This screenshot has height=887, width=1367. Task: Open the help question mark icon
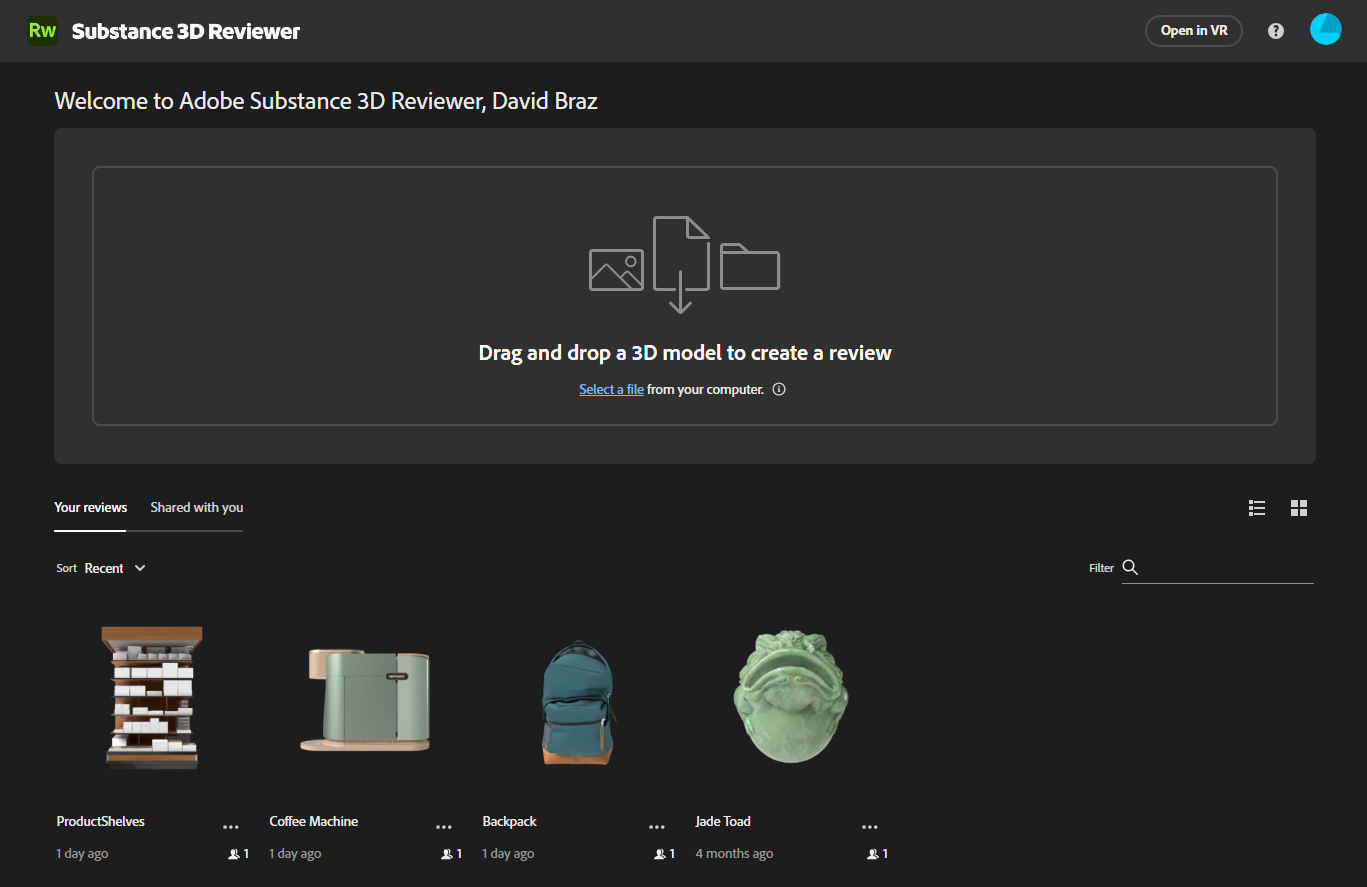coord(1275,31)
